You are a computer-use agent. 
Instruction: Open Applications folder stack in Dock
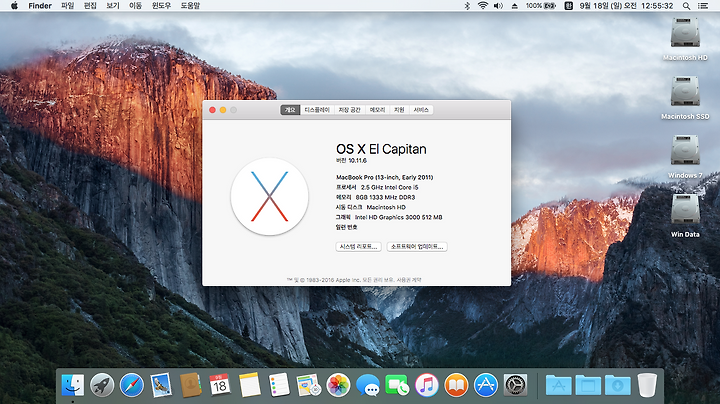pos(558,385)
